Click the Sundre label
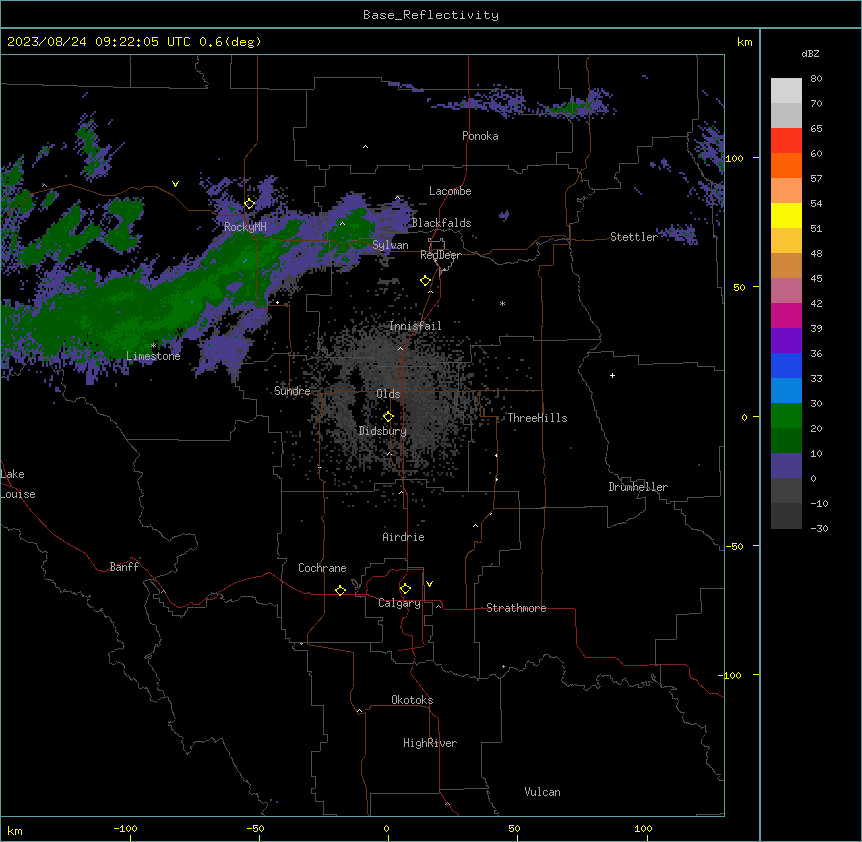The width and height of the screenshot is (862, 842). [292, 391]
